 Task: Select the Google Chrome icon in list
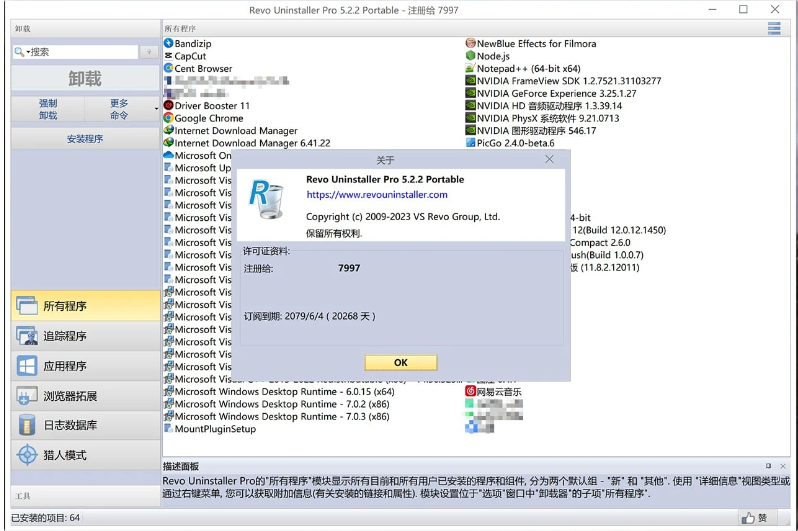coord(168,118)
